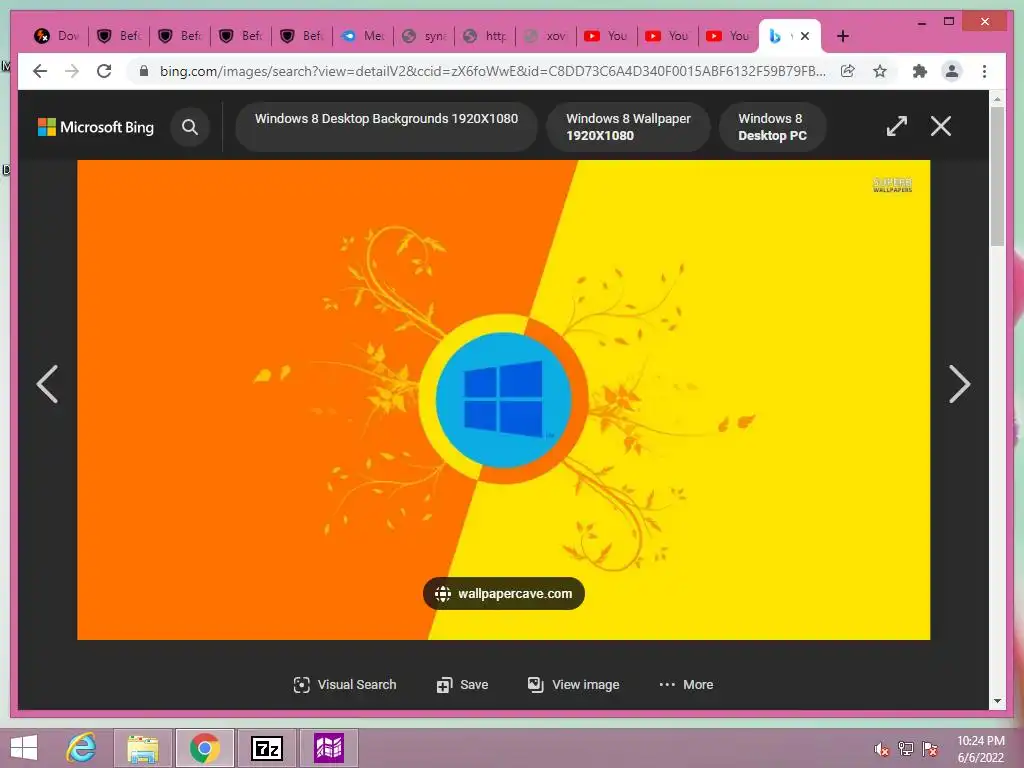Click the browser forward arrow
The width and height of the screenshot is (1024, 768).
(72, 71)
